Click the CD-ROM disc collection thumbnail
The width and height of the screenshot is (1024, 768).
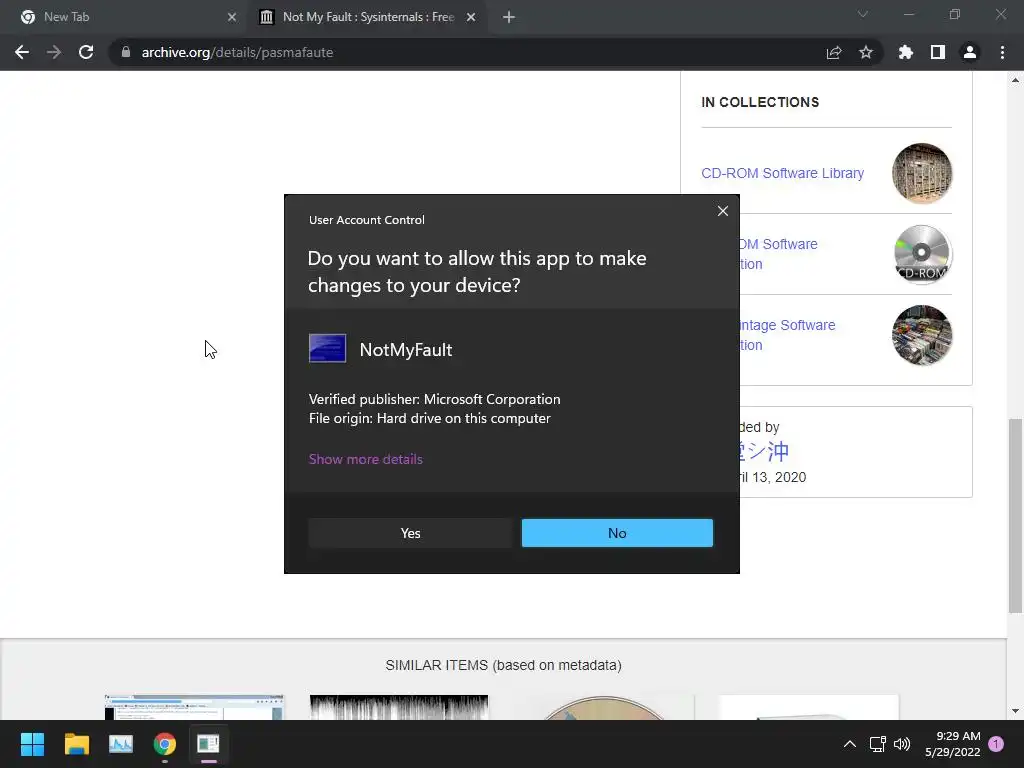point(922,254)
